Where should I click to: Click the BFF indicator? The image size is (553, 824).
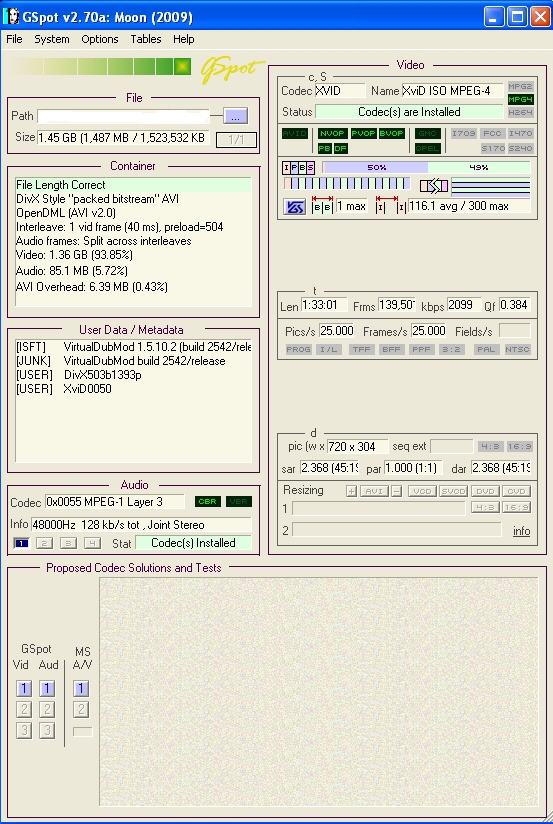(x=392, y=349)
